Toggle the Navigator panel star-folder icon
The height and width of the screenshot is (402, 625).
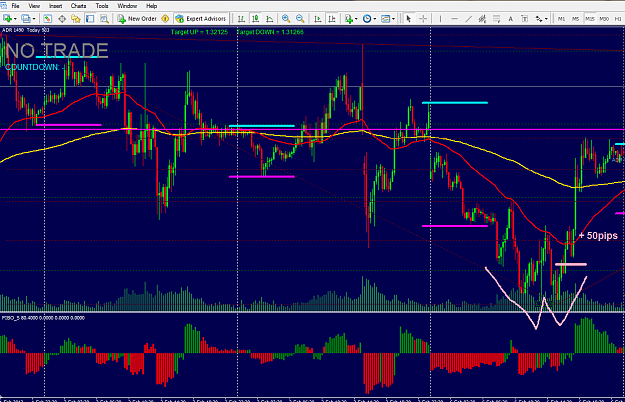[76, 19]
